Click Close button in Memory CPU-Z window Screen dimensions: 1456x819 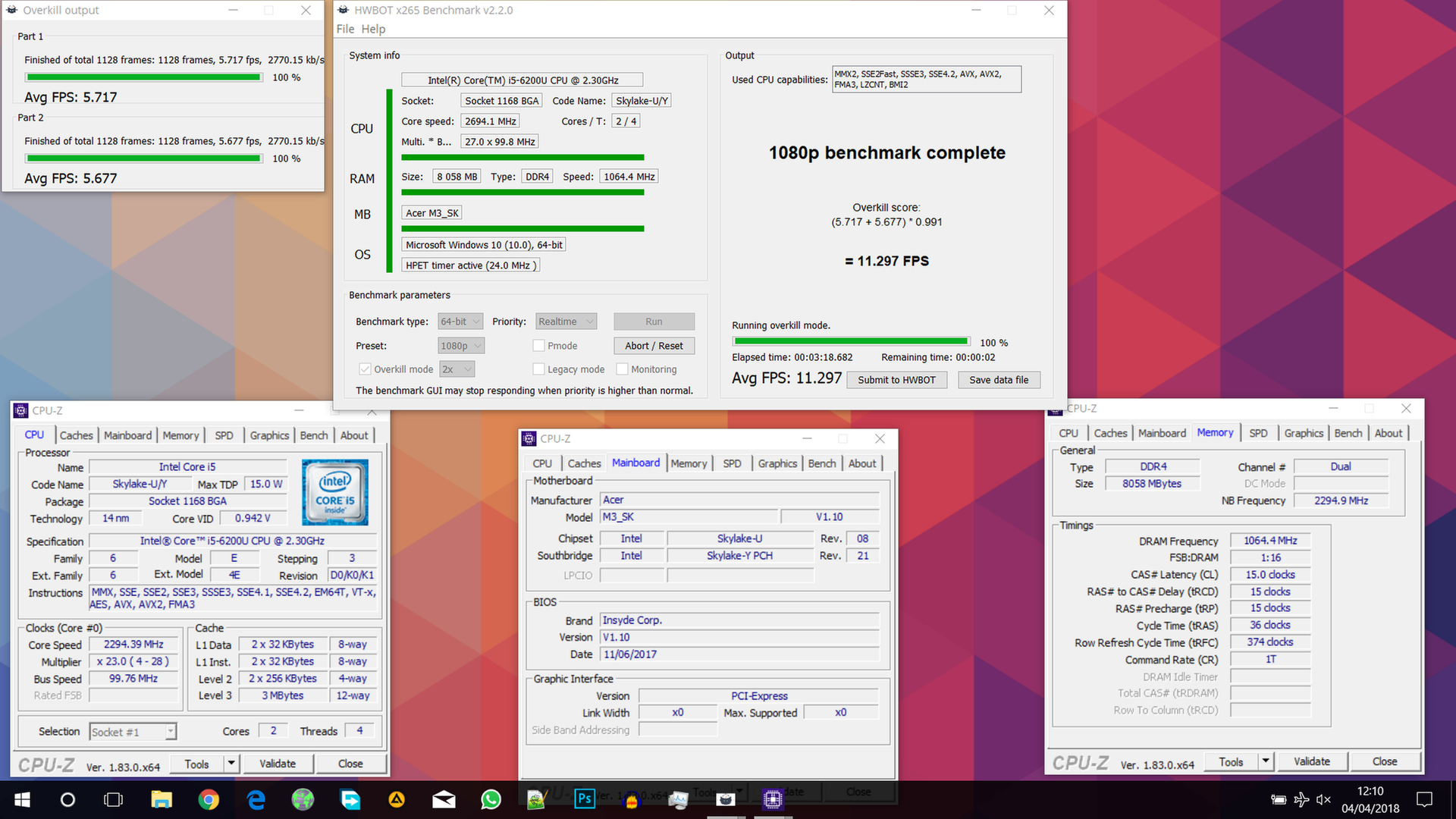click(x=1384, y=761)
